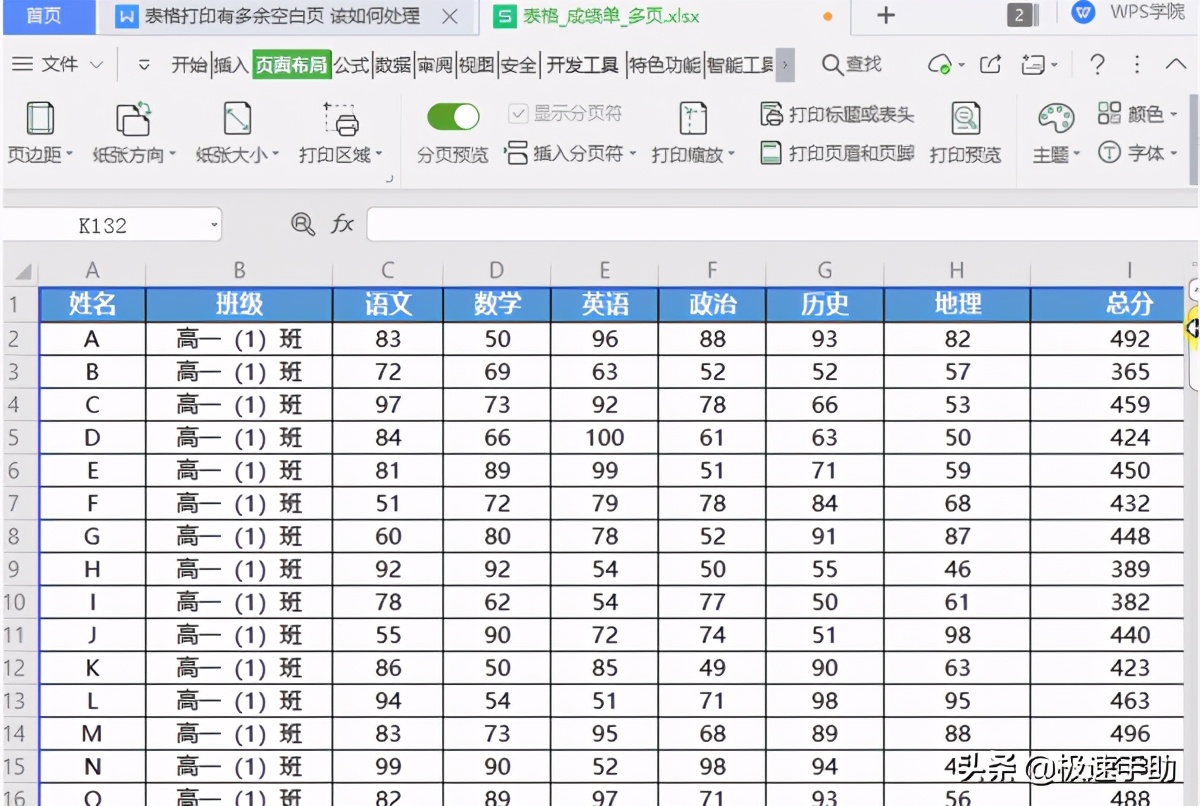Select the 纸张方向 paper orientation tool
Image resolution: width=1200 pixels, height=806 pixels.
[x=132, y=130]
